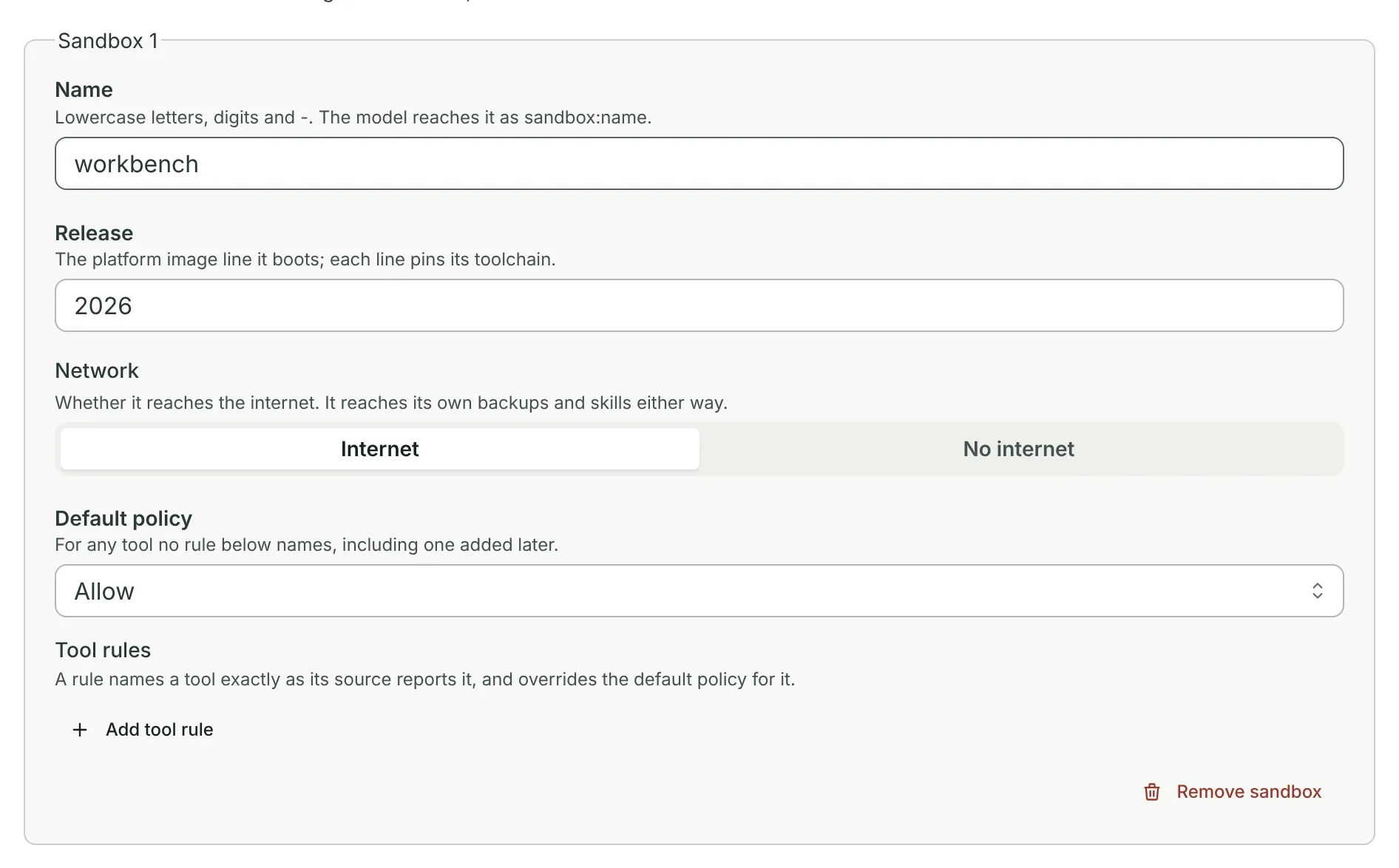Select the Internet network option

point(379,449)
